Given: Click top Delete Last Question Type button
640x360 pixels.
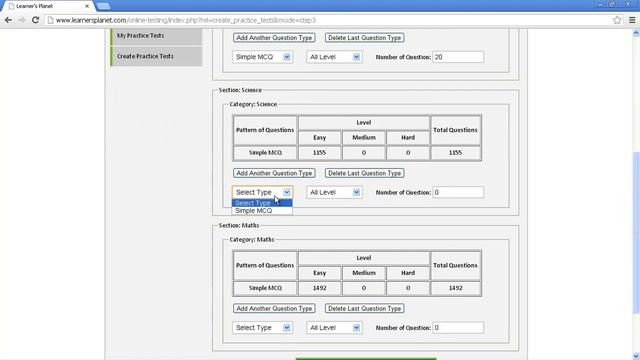Looking at the screenshot, I should (364, 38).
